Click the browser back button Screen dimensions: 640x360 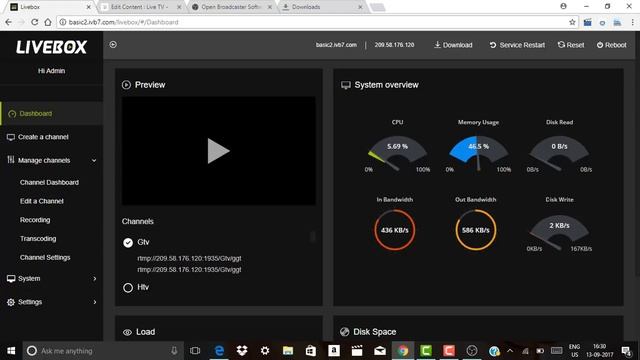click(9, 22)
